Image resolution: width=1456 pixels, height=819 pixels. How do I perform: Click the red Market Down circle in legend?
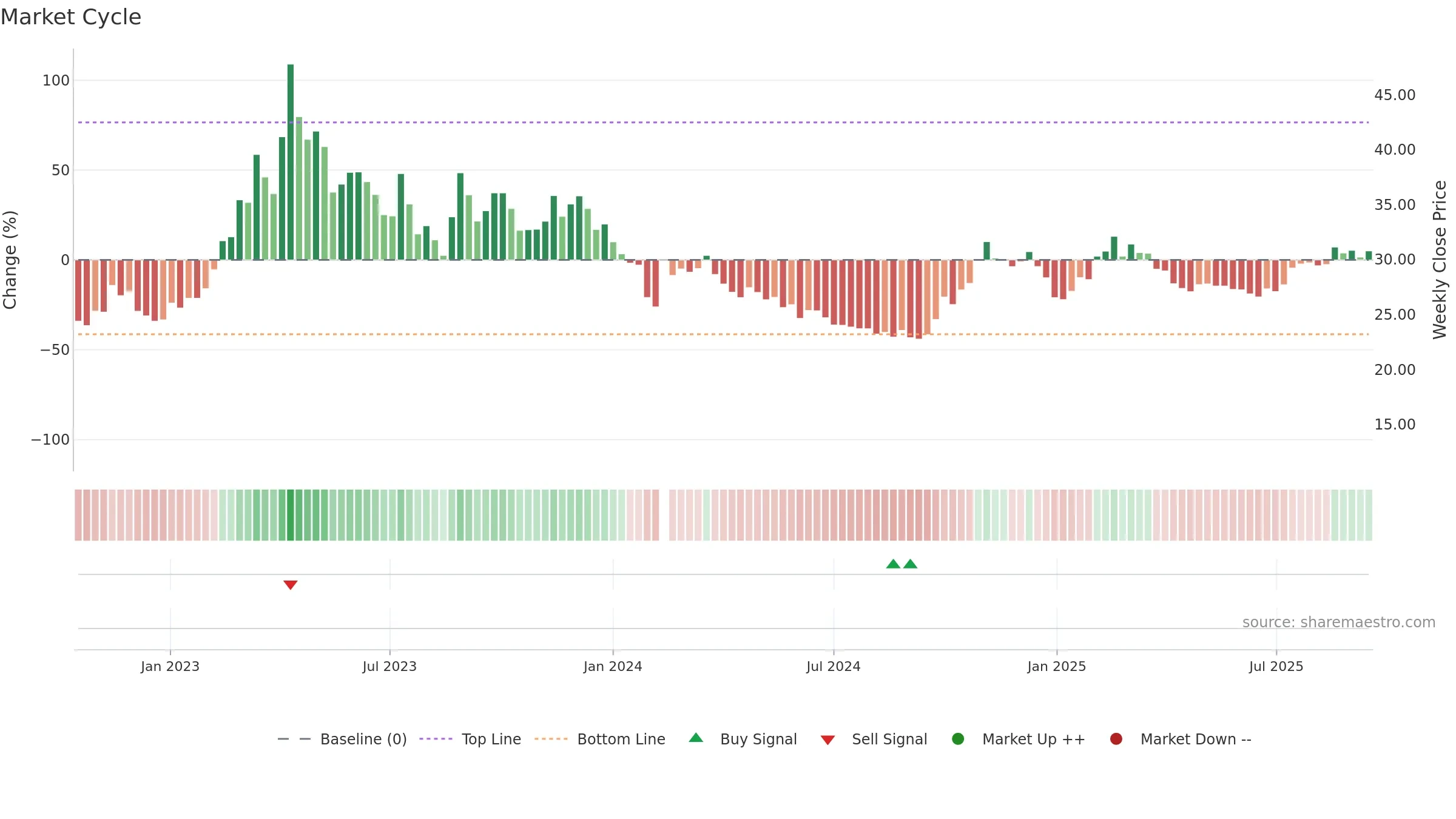pos(1116,739)
